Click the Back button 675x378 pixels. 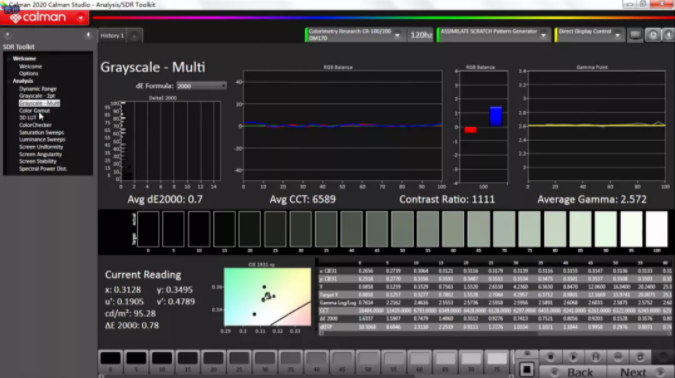click(x=573, y=372)
